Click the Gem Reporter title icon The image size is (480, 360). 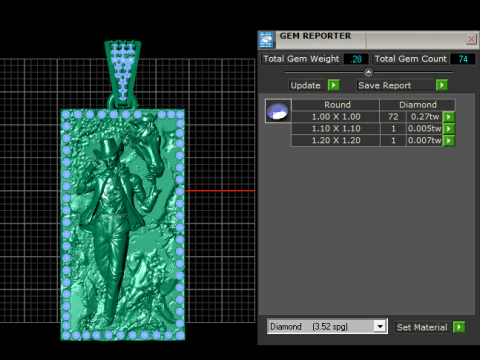point(266,40)
